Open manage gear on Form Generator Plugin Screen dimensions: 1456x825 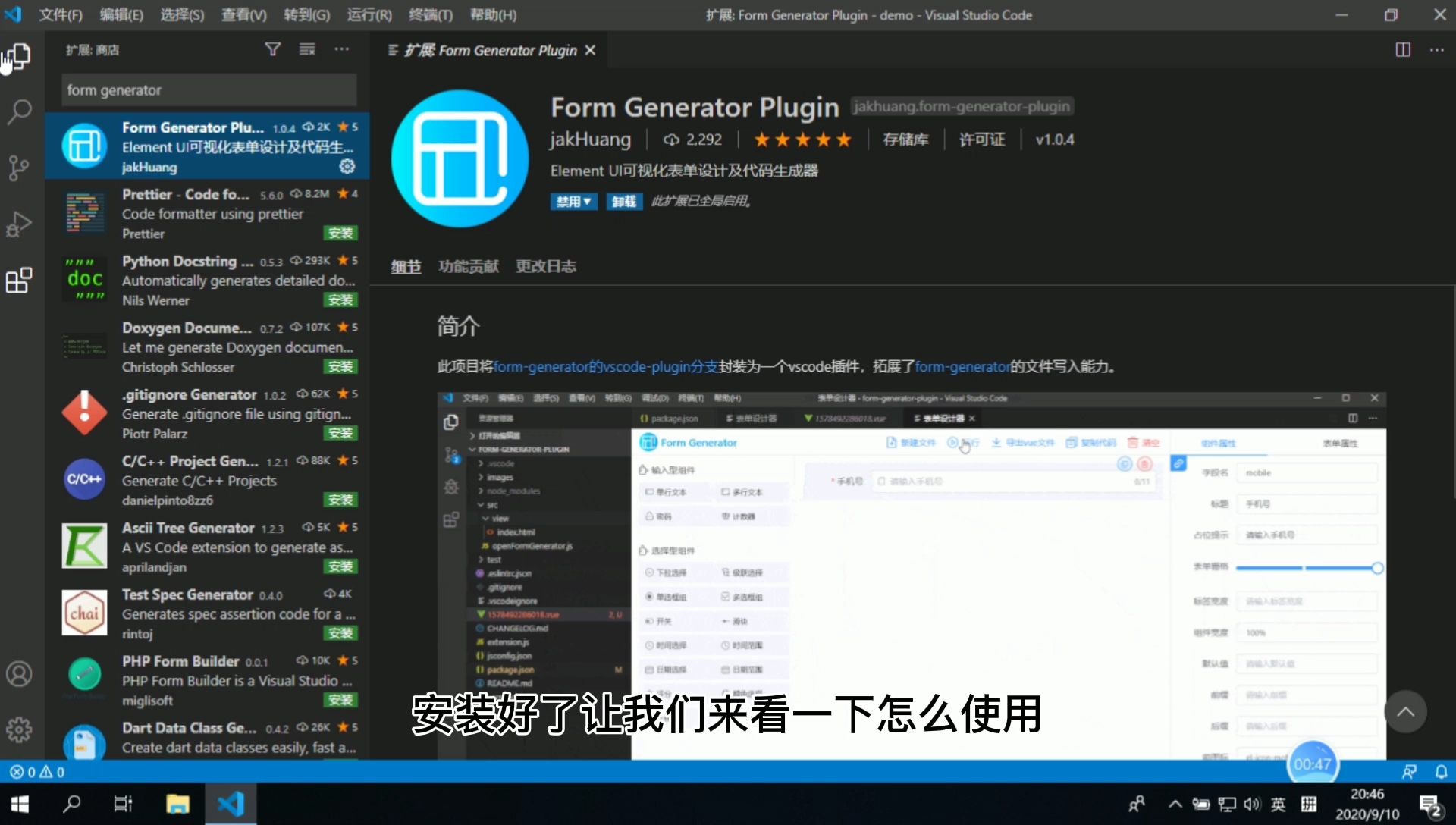[x=347, y=166]
